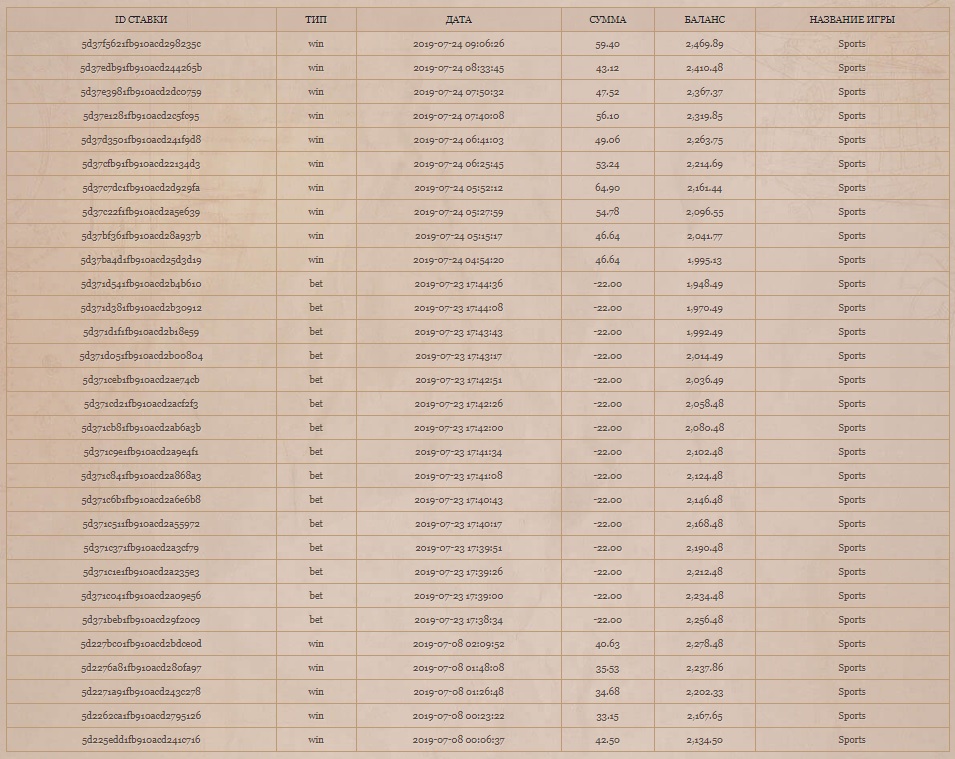
Task: Click the sum value 33.15
Action: [607, 716]
